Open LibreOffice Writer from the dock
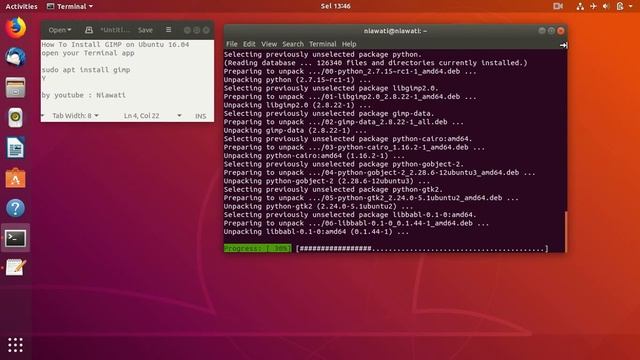640x360 pixels. (16, 148)
